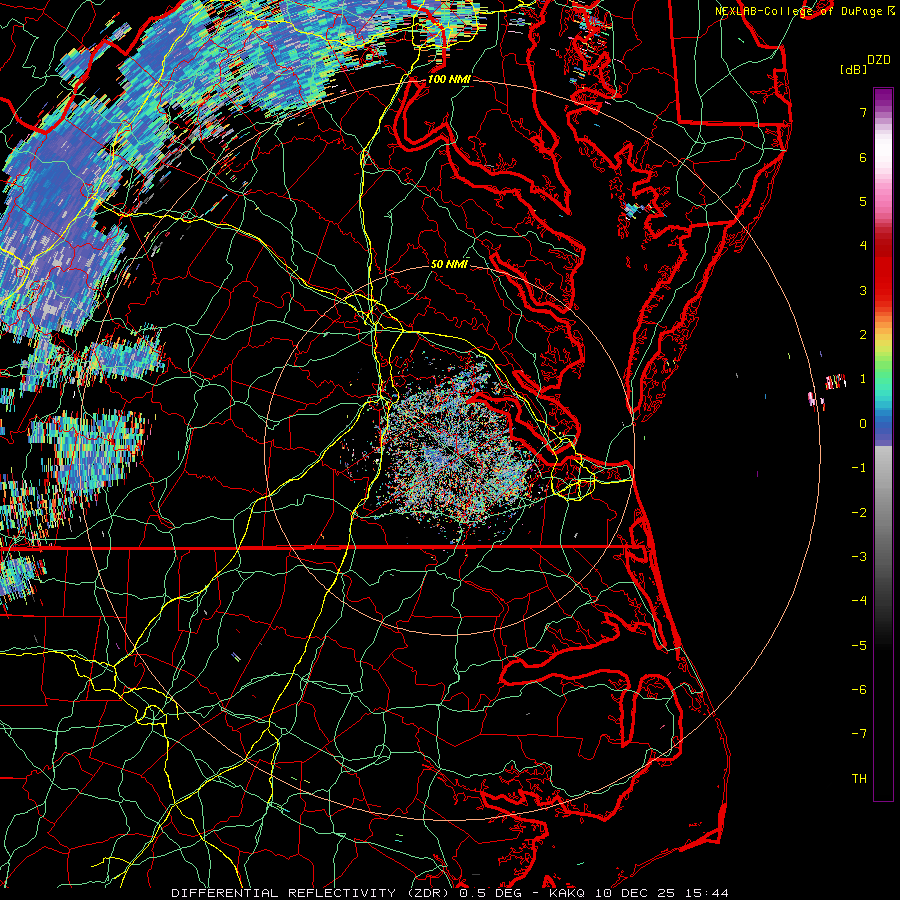Click the 1 value on color scale
This screenshot has height=900, width=900.
tap(863, 379)
